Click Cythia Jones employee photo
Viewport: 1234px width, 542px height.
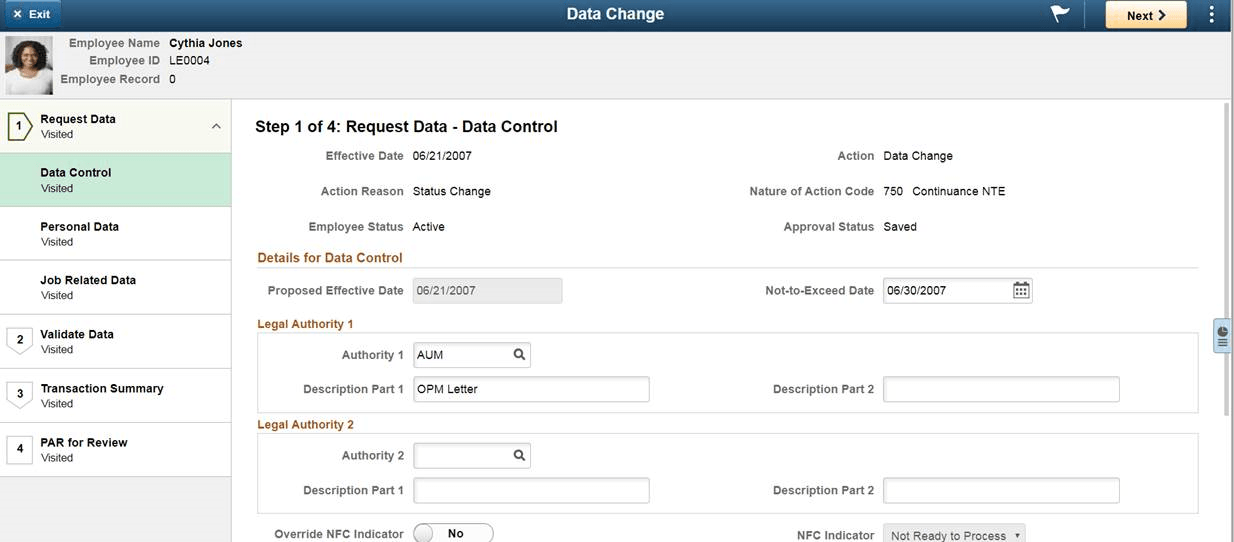pyautogui.click(x=29, y=66)
